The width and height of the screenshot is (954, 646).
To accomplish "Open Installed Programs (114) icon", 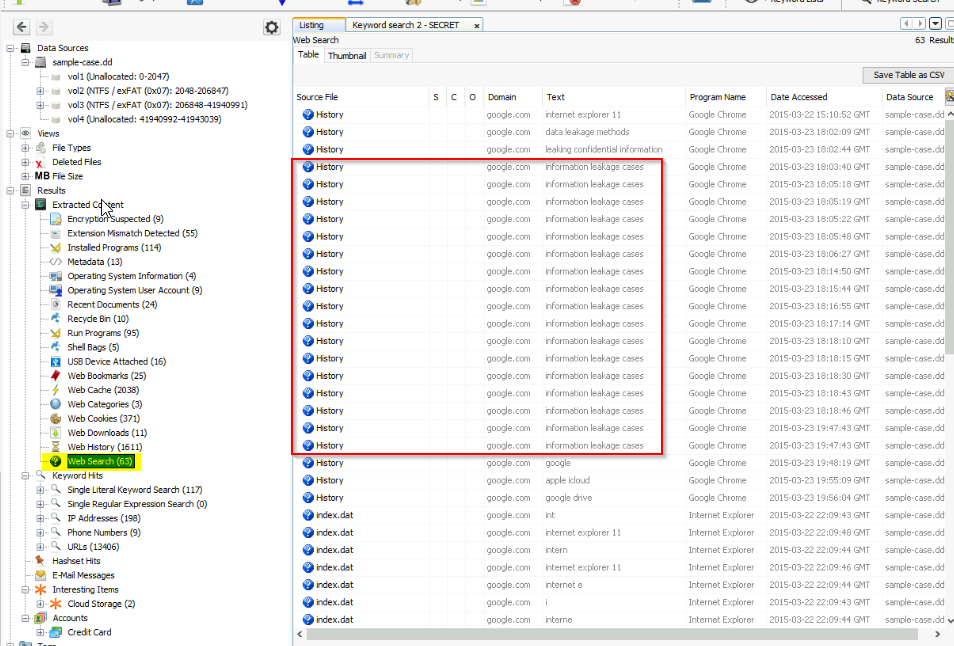I will [x=55, y=248].
